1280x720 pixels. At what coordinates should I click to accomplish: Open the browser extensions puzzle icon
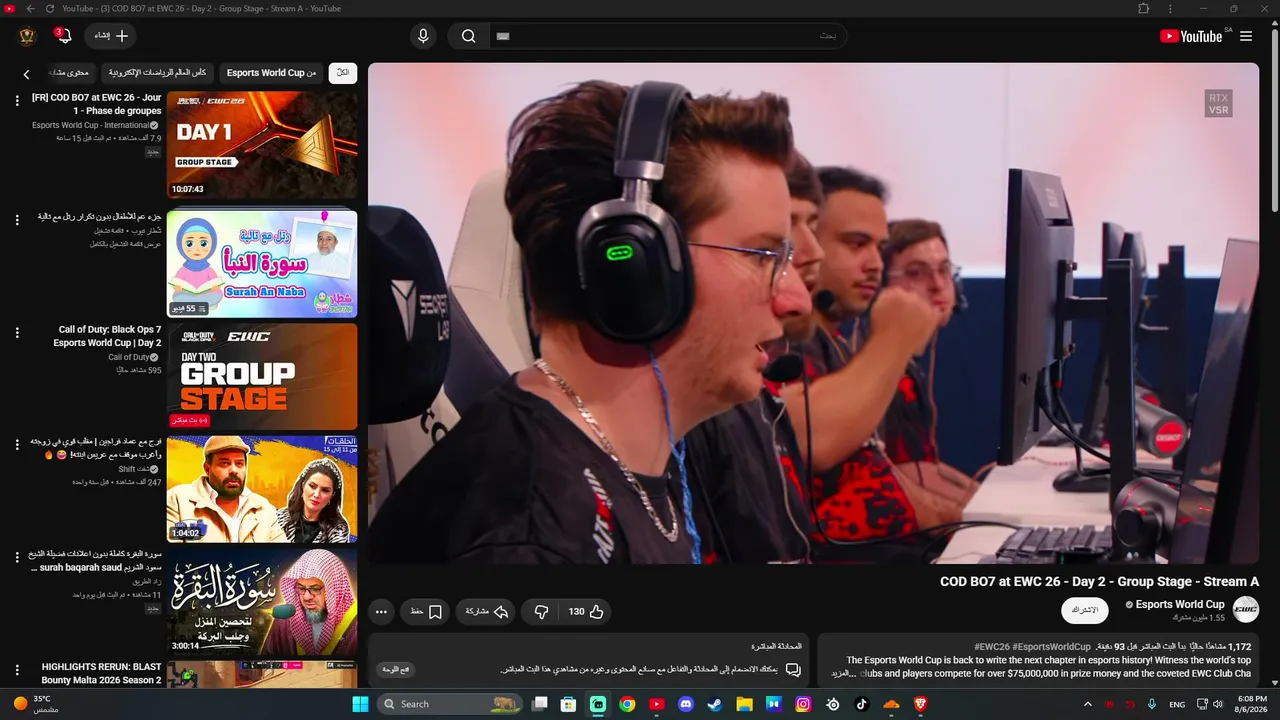(1144, 9)
